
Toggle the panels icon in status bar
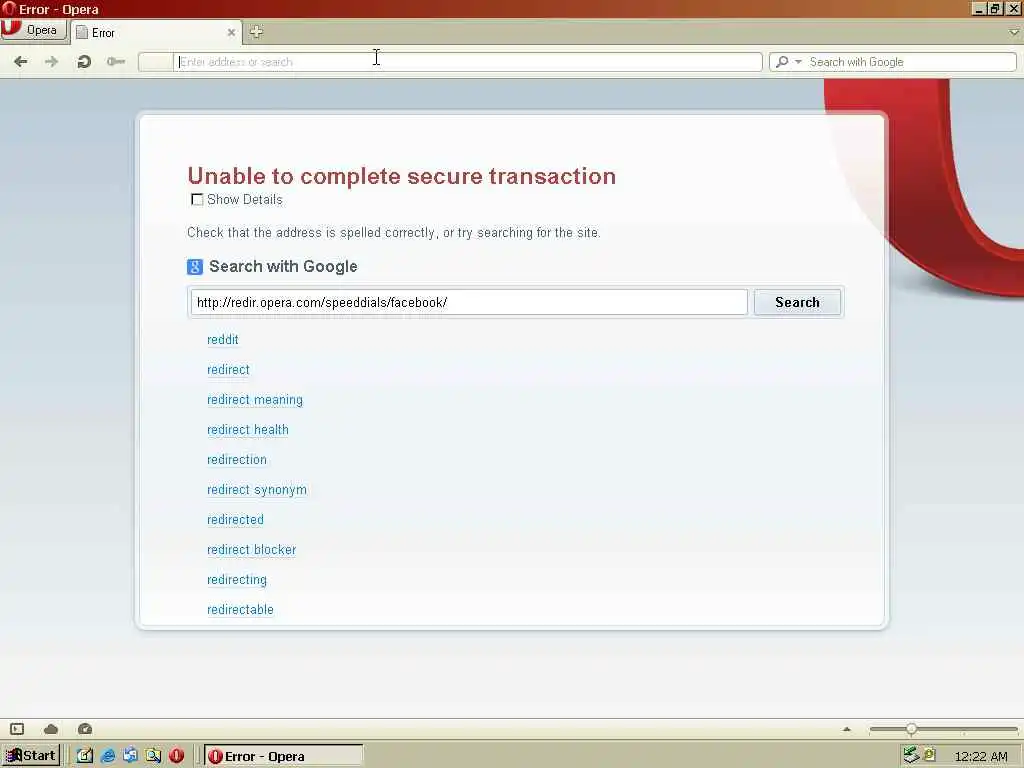click(x=18, y=729)
